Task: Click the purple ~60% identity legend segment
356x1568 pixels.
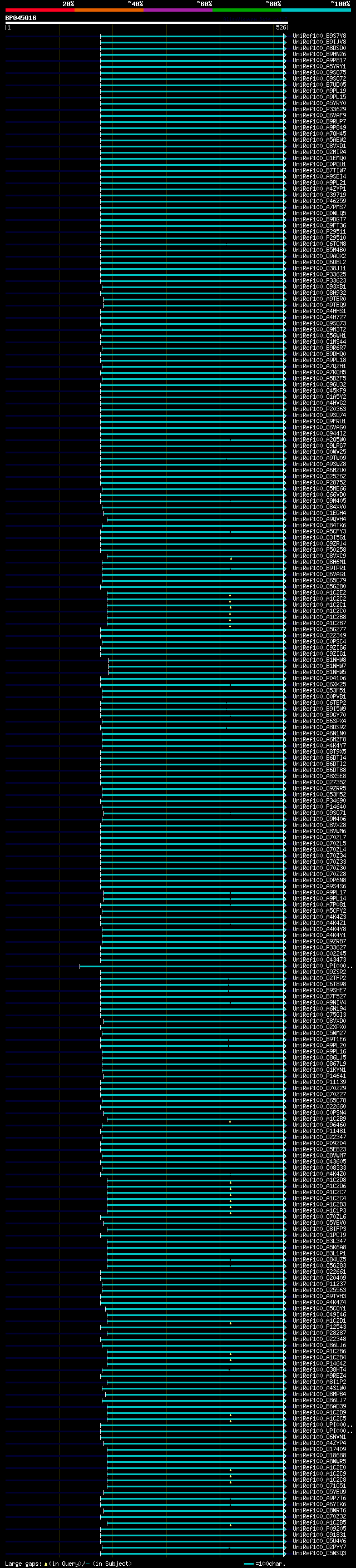Action: tap(177, 10)
